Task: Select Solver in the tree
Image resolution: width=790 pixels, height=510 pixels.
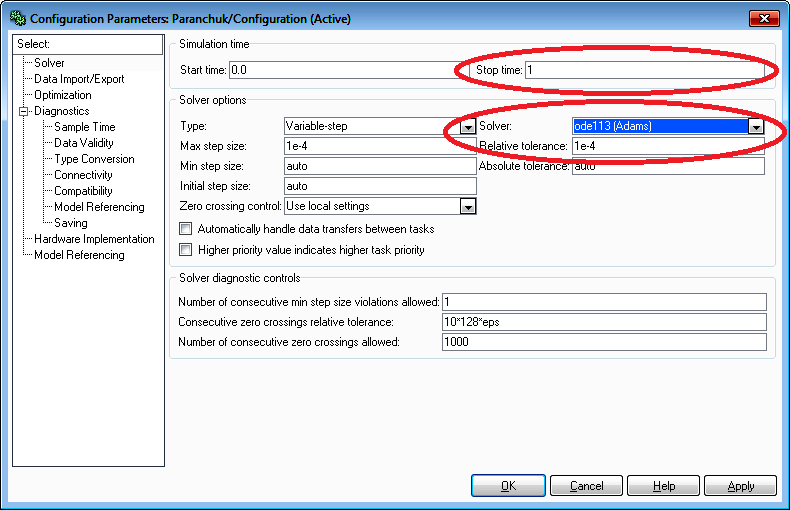Action: (49, 63)
